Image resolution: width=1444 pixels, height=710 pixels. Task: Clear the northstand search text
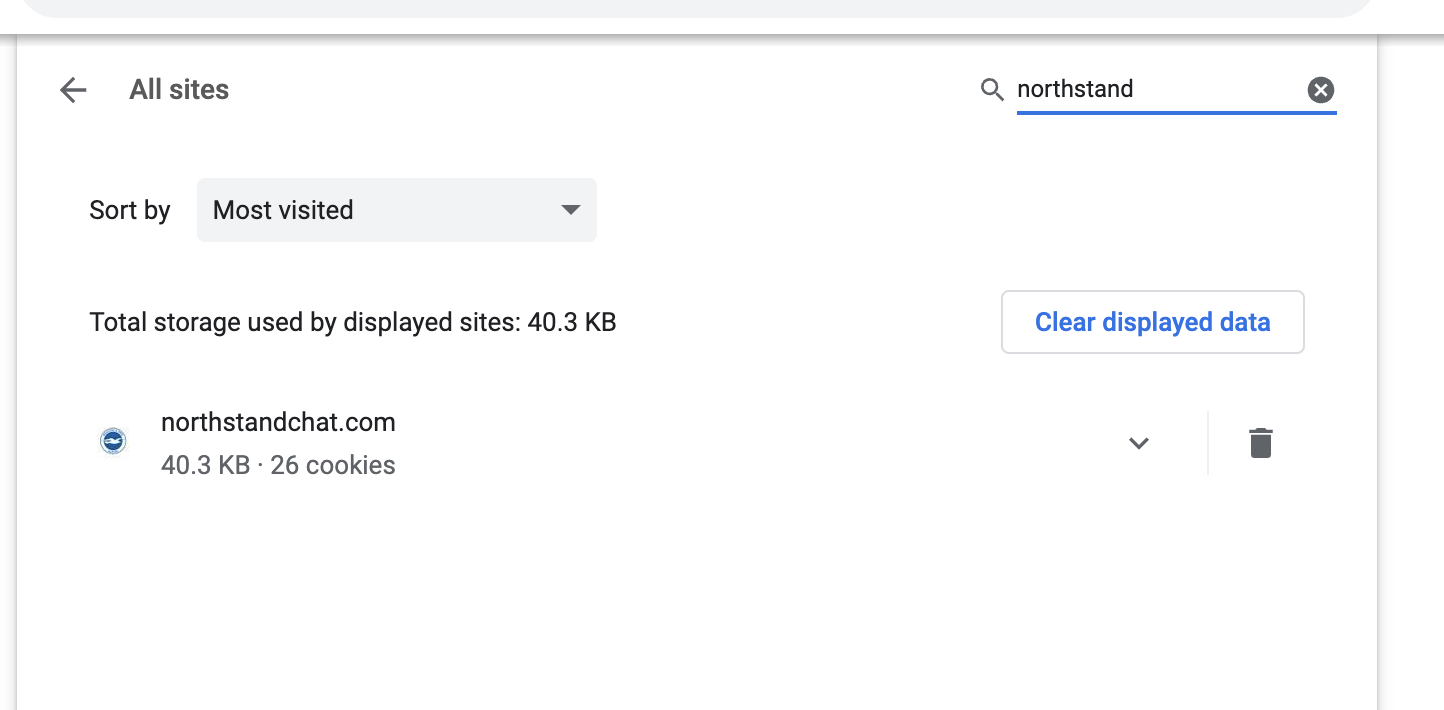click(1321, 90)
